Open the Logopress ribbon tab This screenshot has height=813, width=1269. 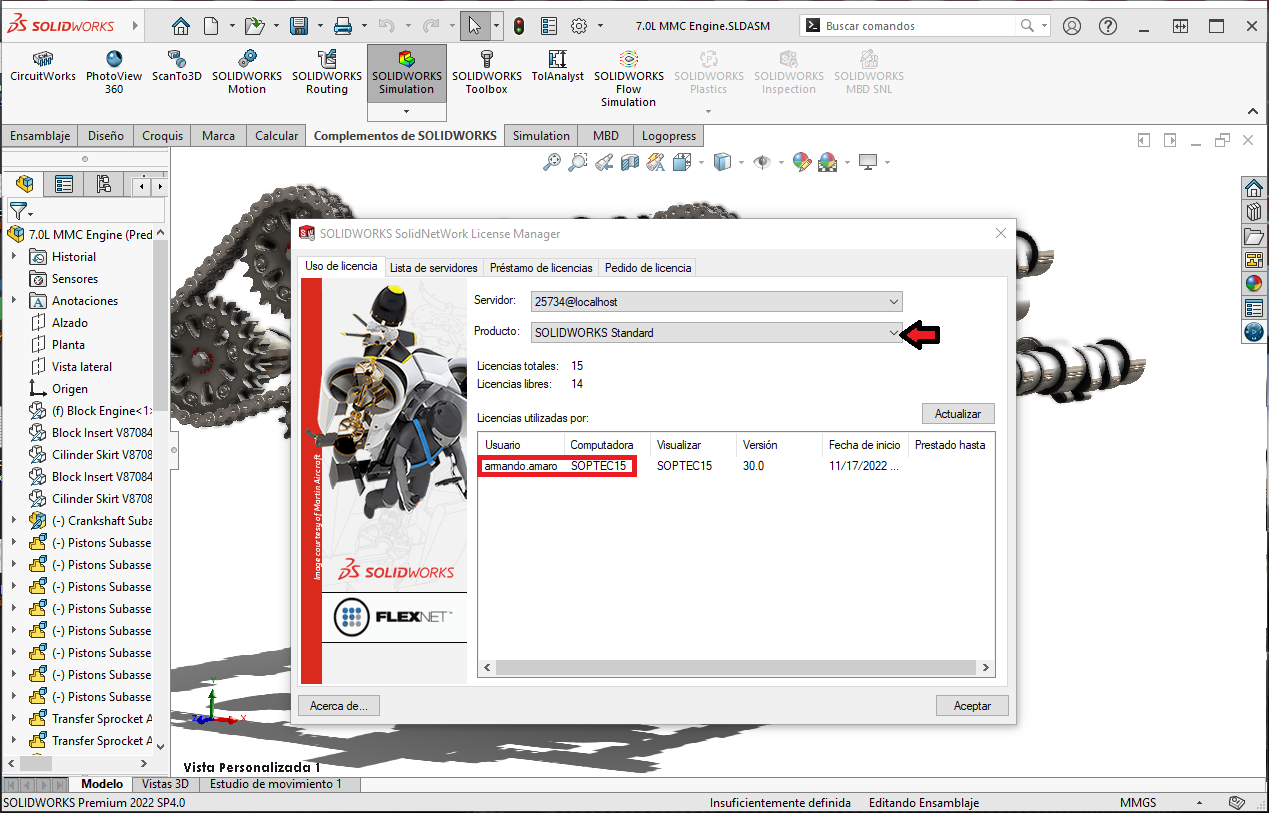coord(669,136)
